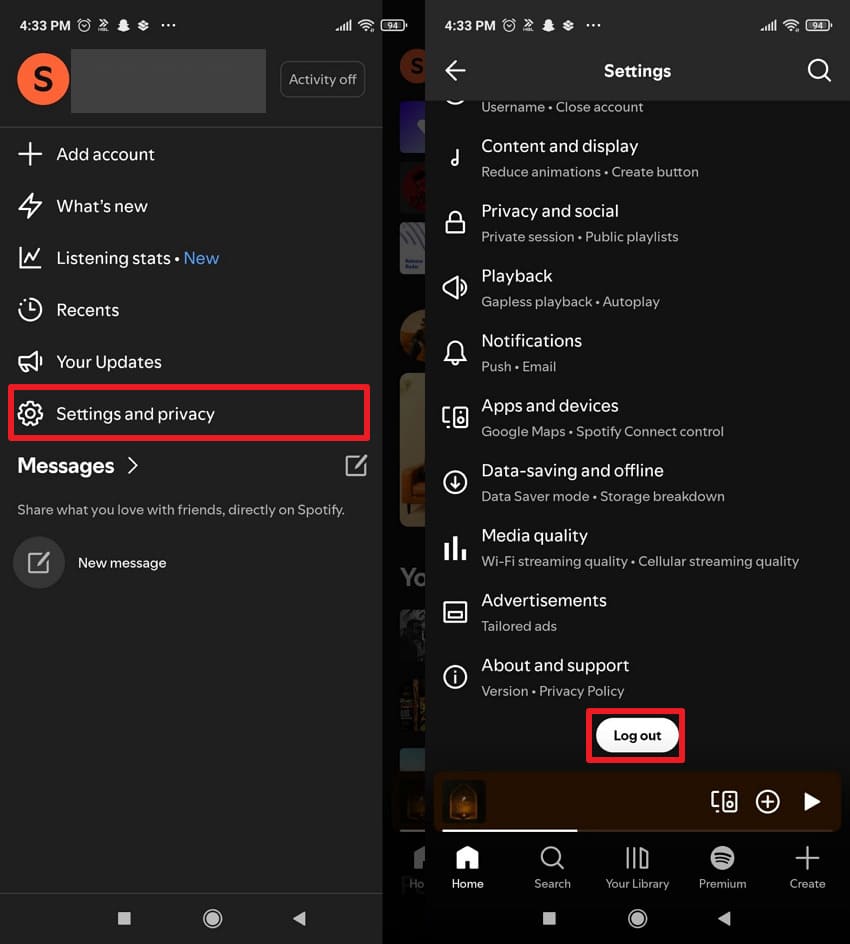Open Content and display settings
The width and height of the screenshot is (850, 944).
[x=638, y=158]
